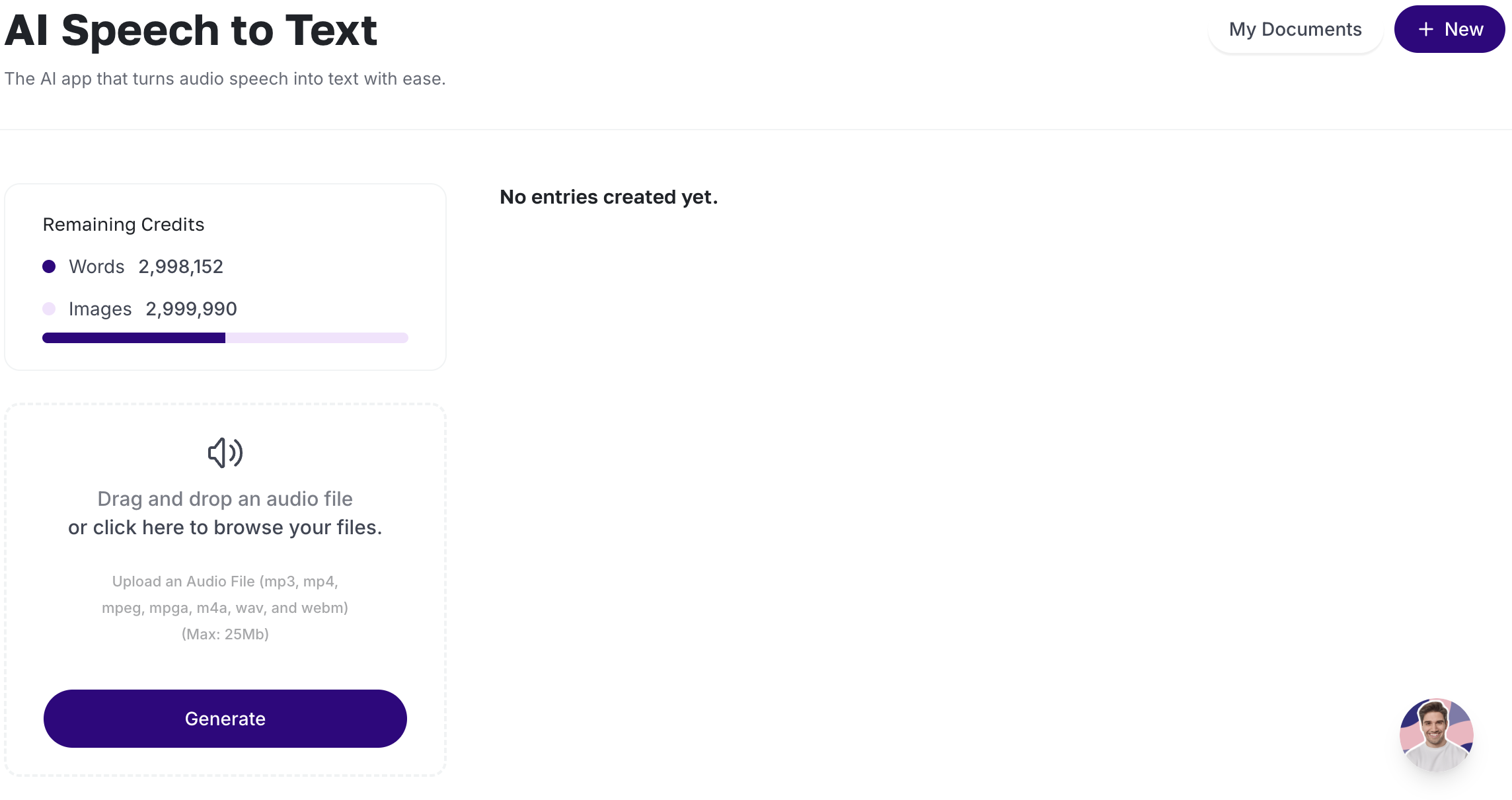
Task: Click the Images credit count 2,999,990
Action: coord(192,309)
